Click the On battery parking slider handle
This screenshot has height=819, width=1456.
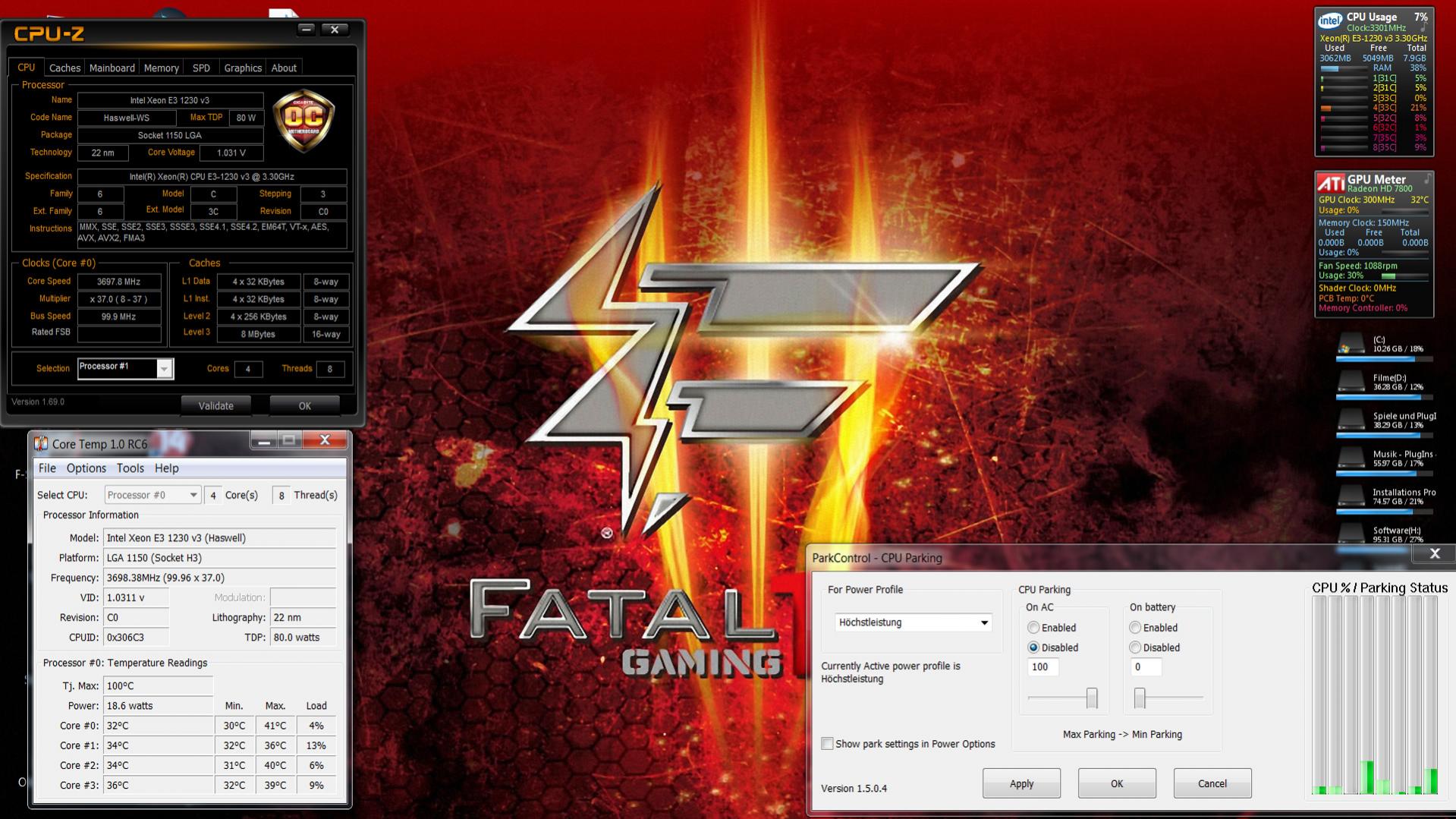point(1140,698)
